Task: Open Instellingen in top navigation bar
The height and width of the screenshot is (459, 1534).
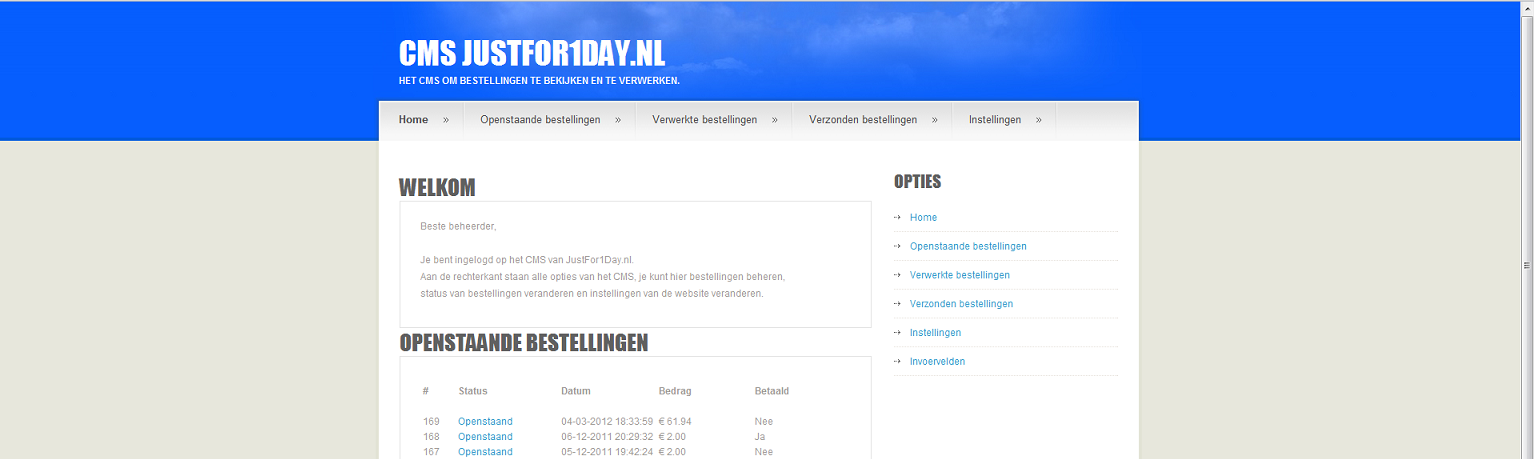Action: (x=995, y=120)
